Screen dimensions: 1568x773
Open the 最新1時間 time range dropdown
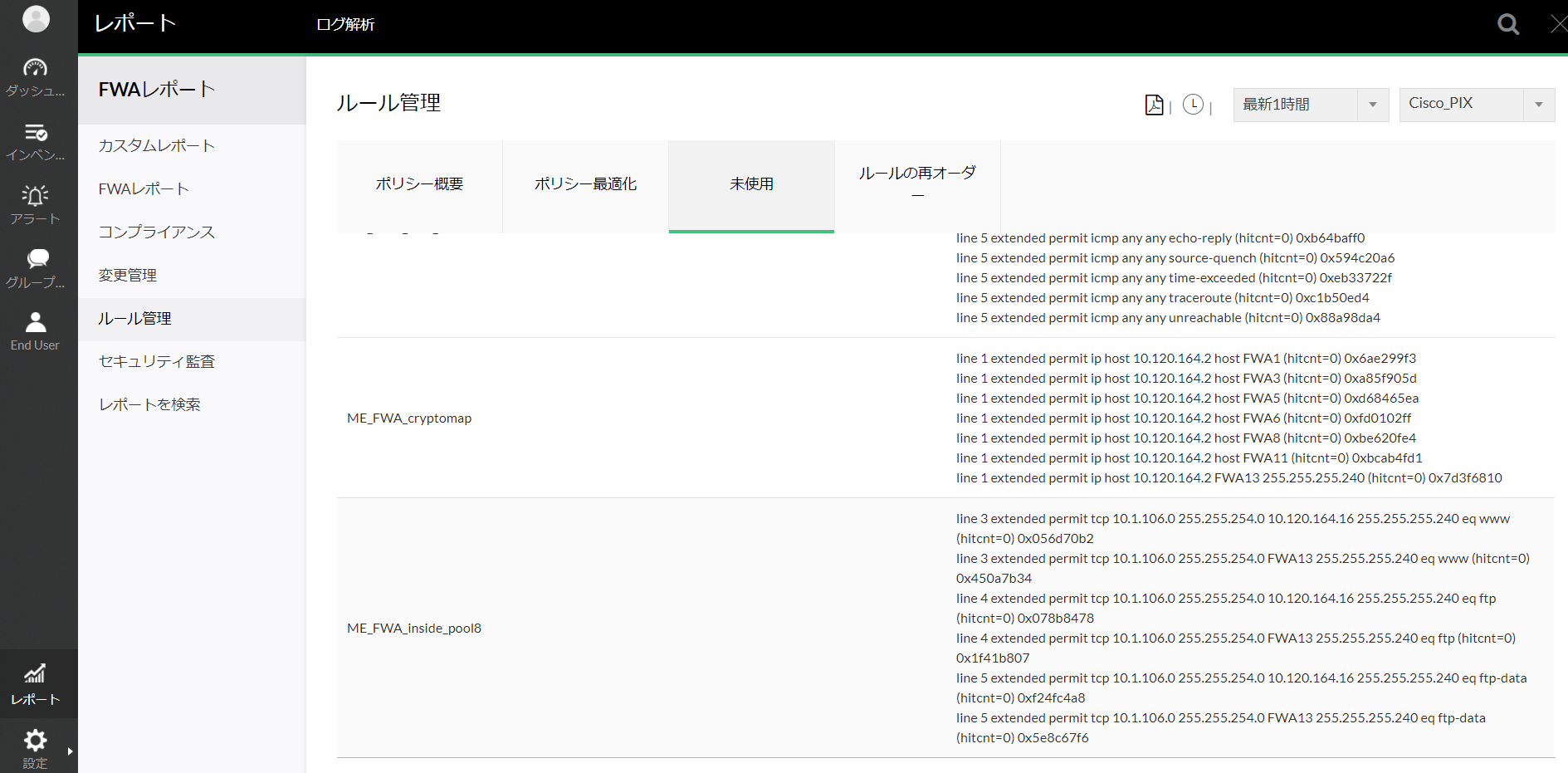click(1312, 105)
